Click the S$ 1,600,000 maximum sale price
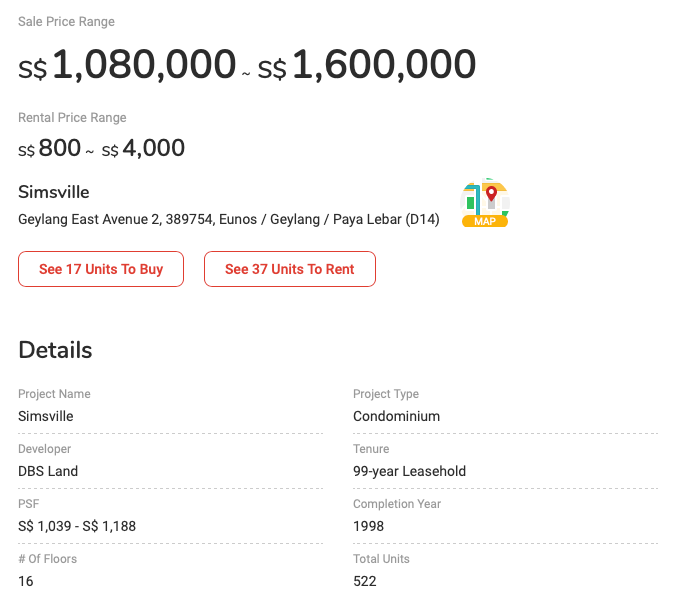Image resolution: width=676 pixels, height=616 pixels. click(367, 66)
